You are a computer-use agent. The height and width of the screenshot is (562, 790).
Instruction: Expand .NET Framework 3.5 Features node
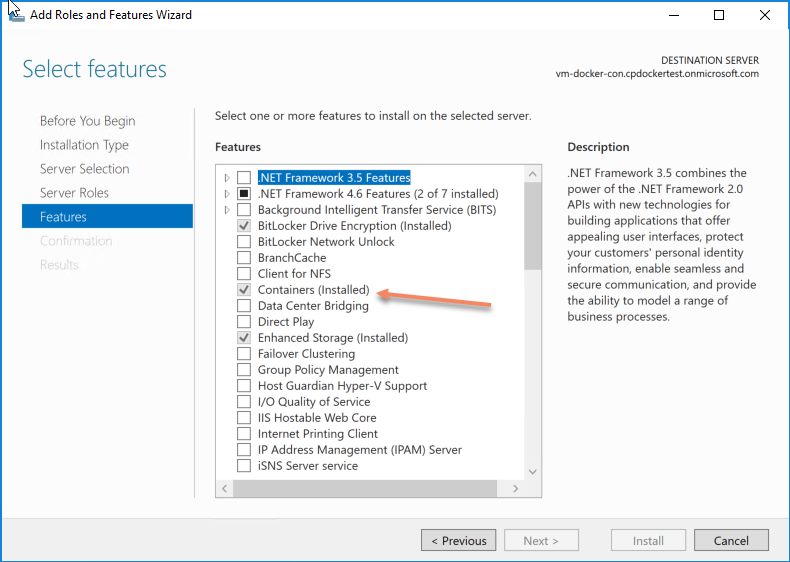(227, 178)
